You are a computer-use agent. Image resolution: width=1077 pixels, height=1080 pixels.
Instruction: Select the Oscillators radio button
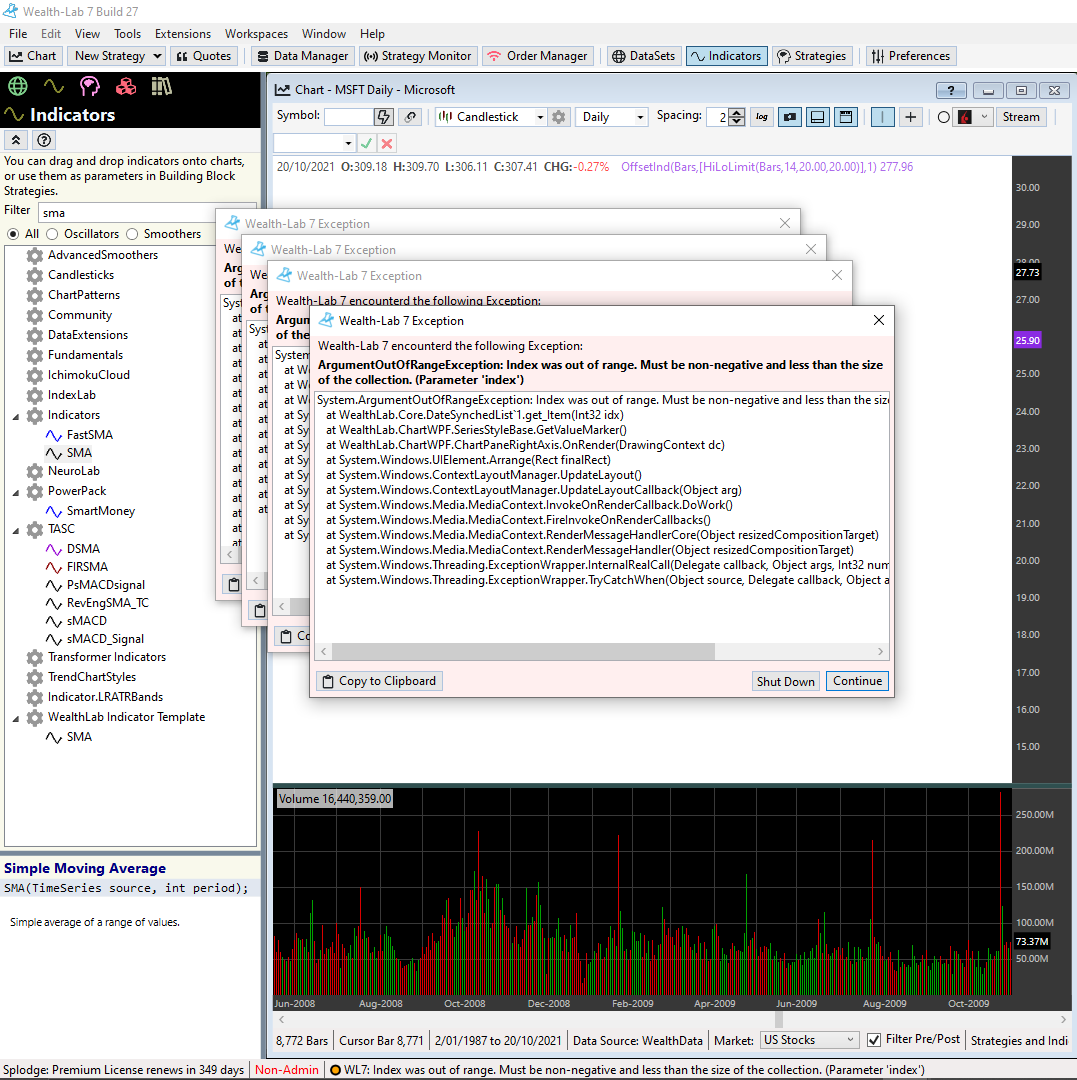click(x=54, y=234)
